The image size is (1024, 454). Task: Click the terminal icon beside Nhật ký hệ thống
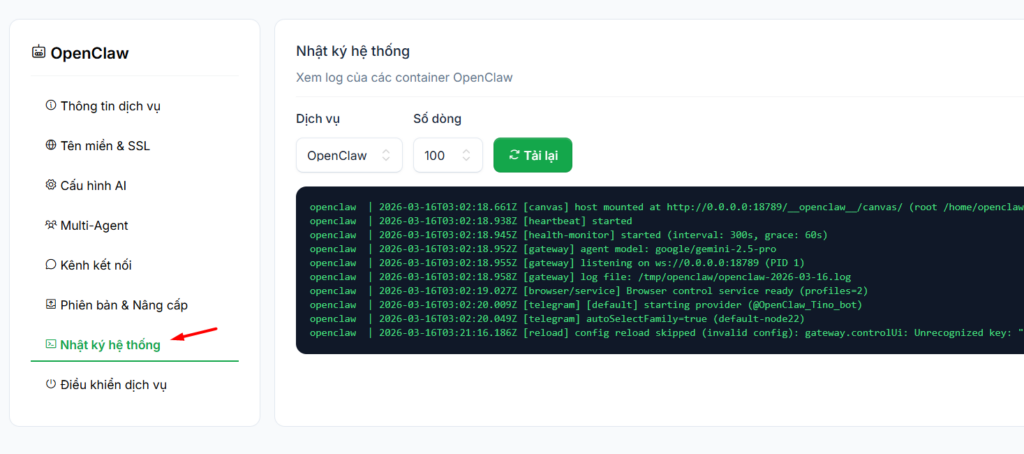(51, 344)
